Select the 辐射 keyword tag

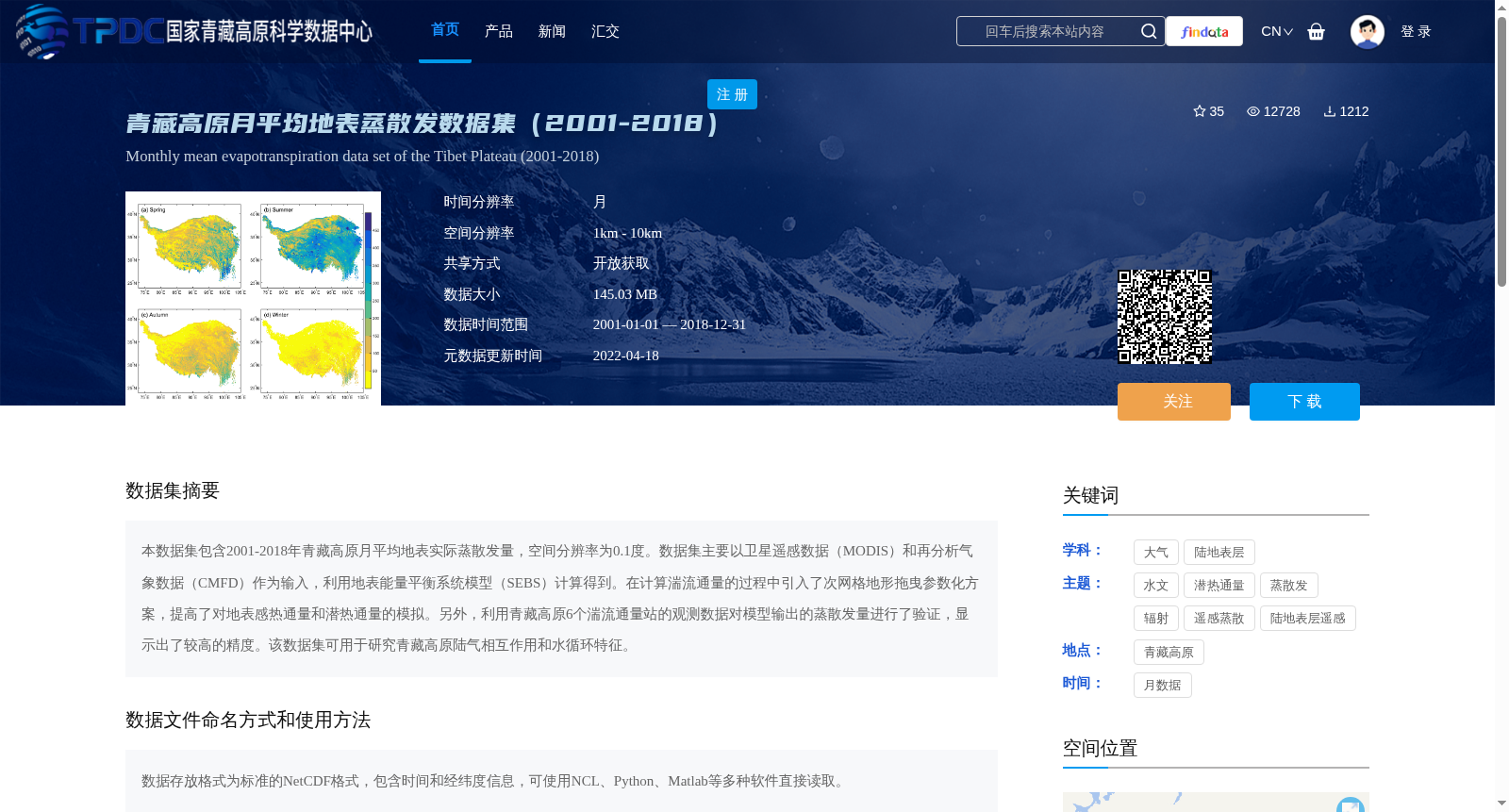pos(1156,619)
